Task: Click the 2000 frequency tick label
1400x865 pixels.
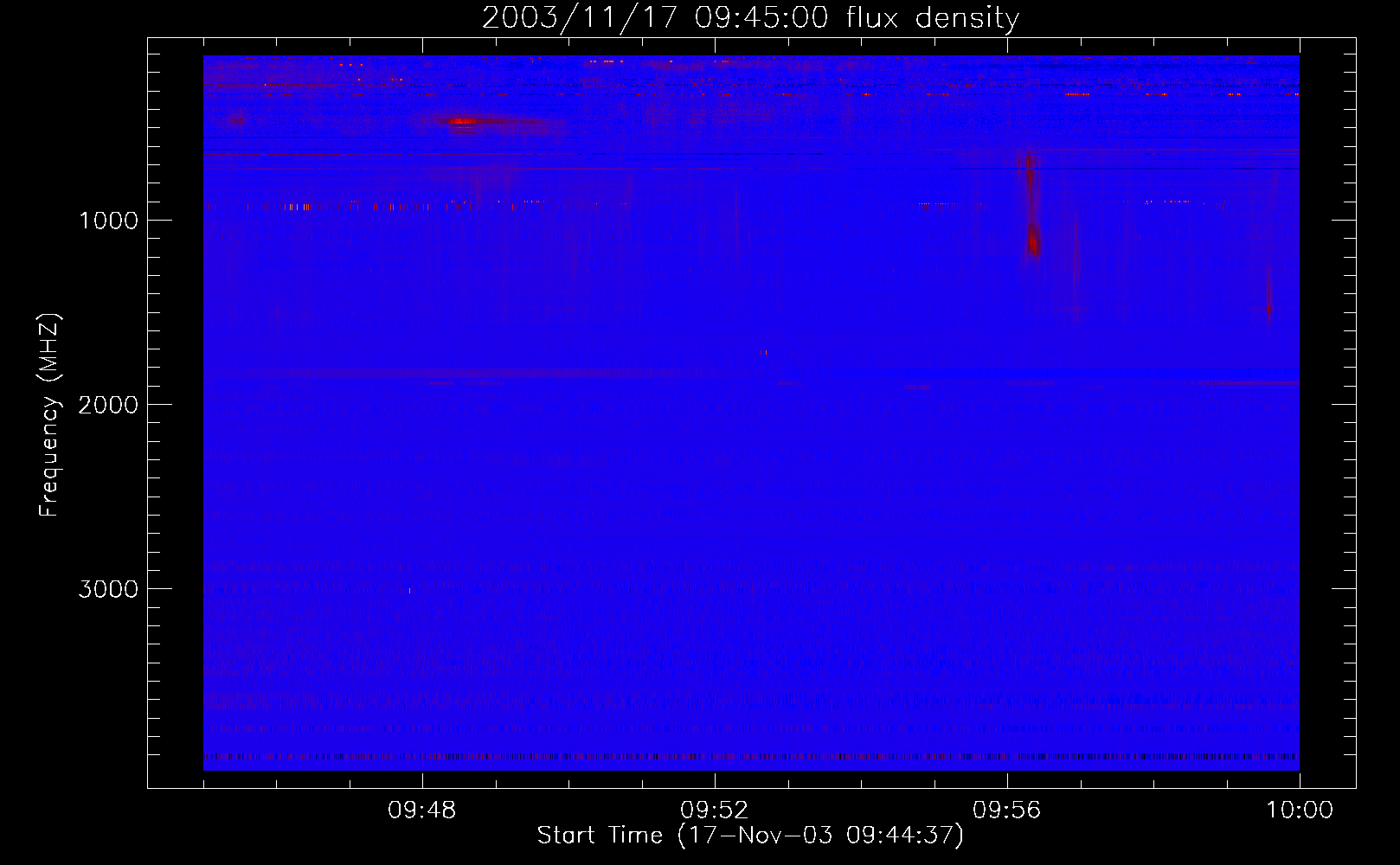Action: pos(108,405)
